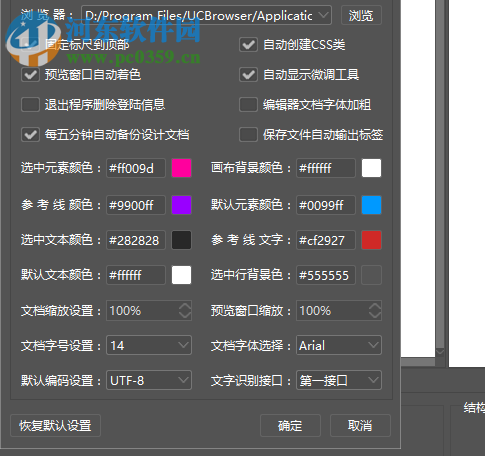Open 文字识别接口 dropdown showing 第一接口
Screen dimensions: 485x456
pos(339,380)
